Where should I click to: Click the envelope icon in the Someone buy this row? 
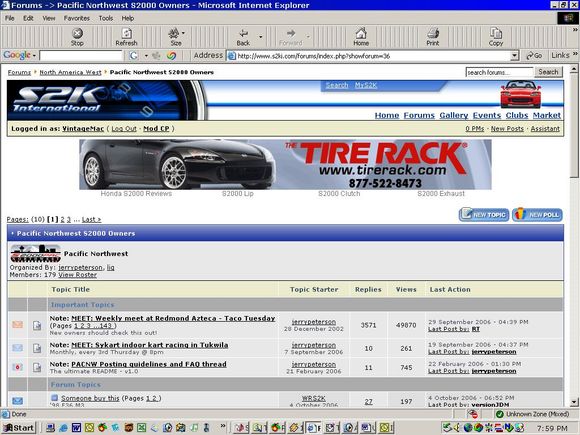click(x=17, y=401)
